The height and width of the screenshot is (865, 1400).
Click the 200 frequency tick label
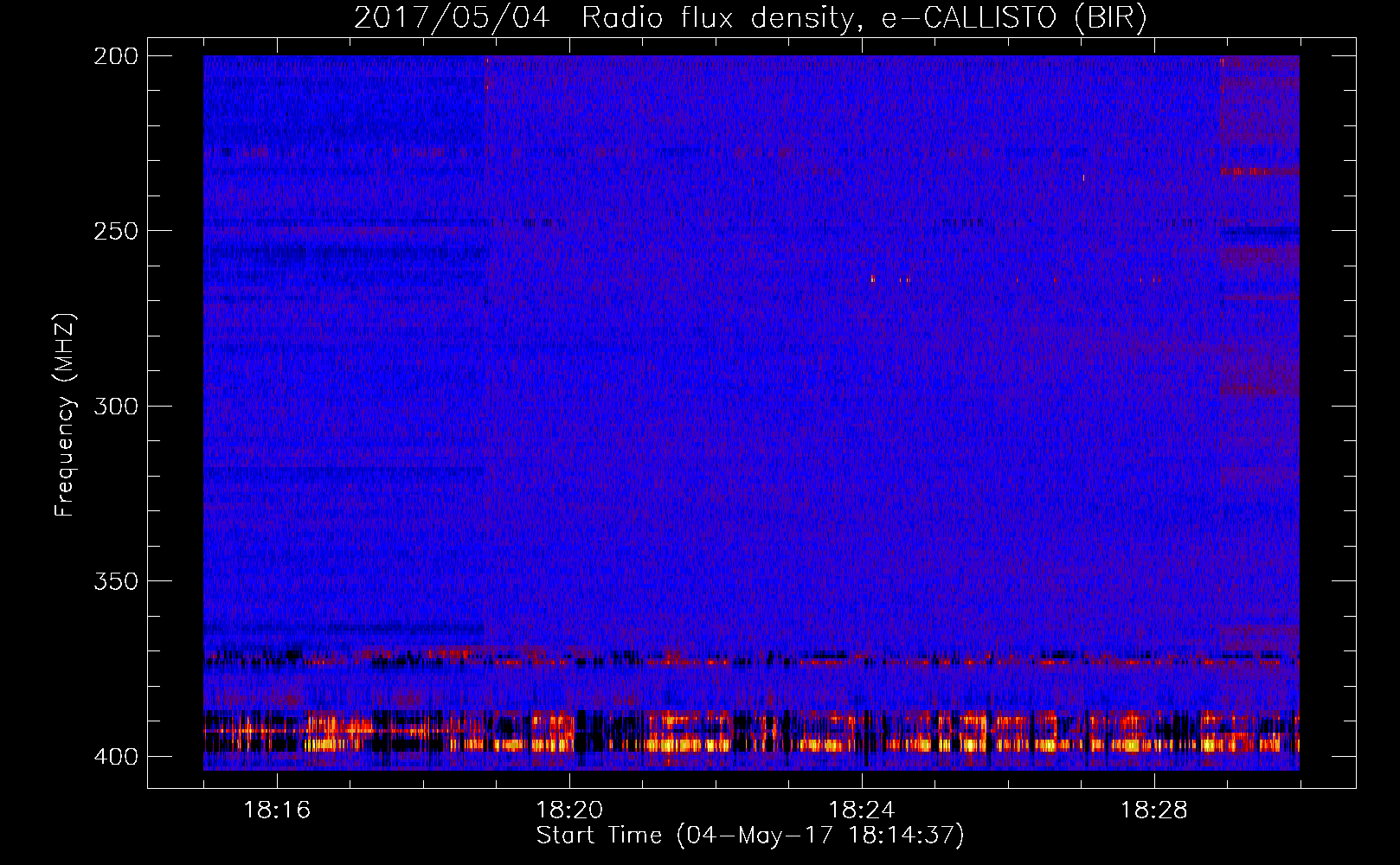(x=115, y=56)
